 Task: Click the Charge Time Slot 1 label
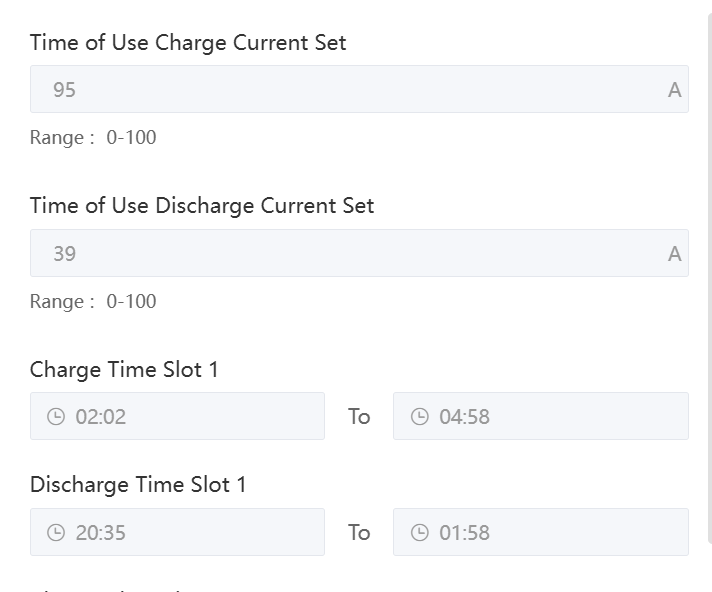tap(124, 370)
